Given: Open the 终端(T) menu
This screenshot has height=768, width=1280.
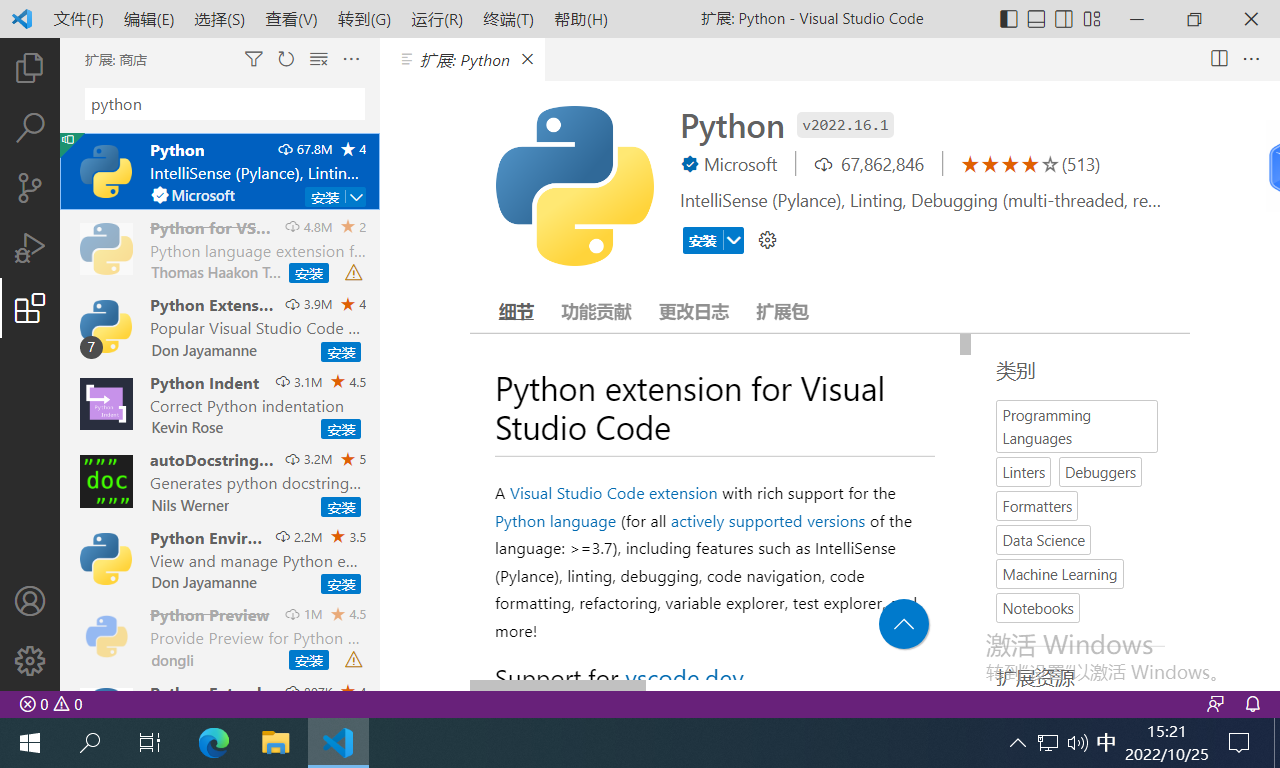Looking at the screenshot, I should [508, 19].
